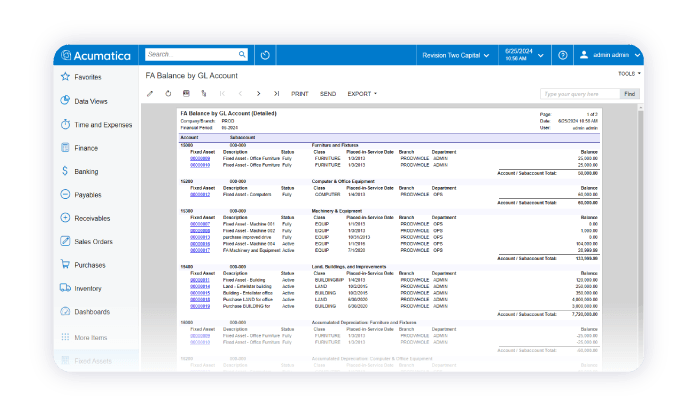Screen dimensions: 700x414
Task: Open More Items grid icon
Action: coord(65,337)
